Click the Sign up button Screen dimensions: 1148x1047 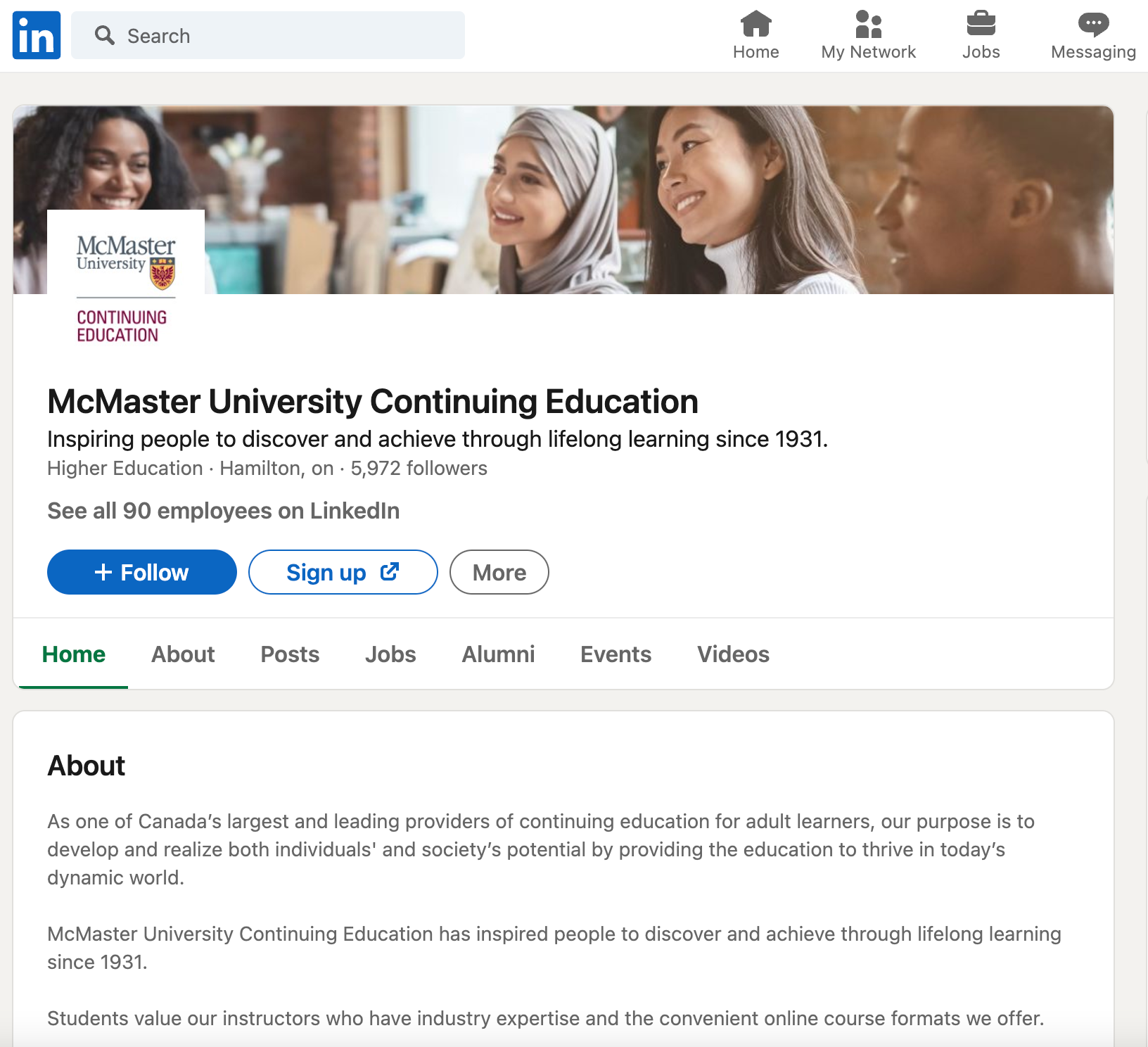(x=343, y=572)
